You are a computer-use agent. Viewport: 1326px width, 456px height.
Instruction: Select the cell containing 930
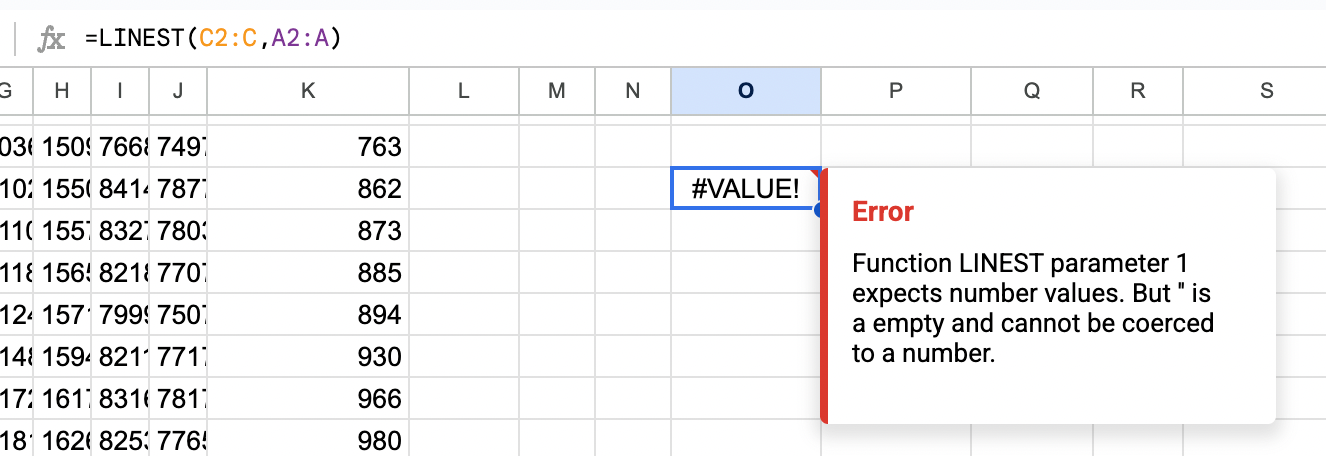pos(308,357)
